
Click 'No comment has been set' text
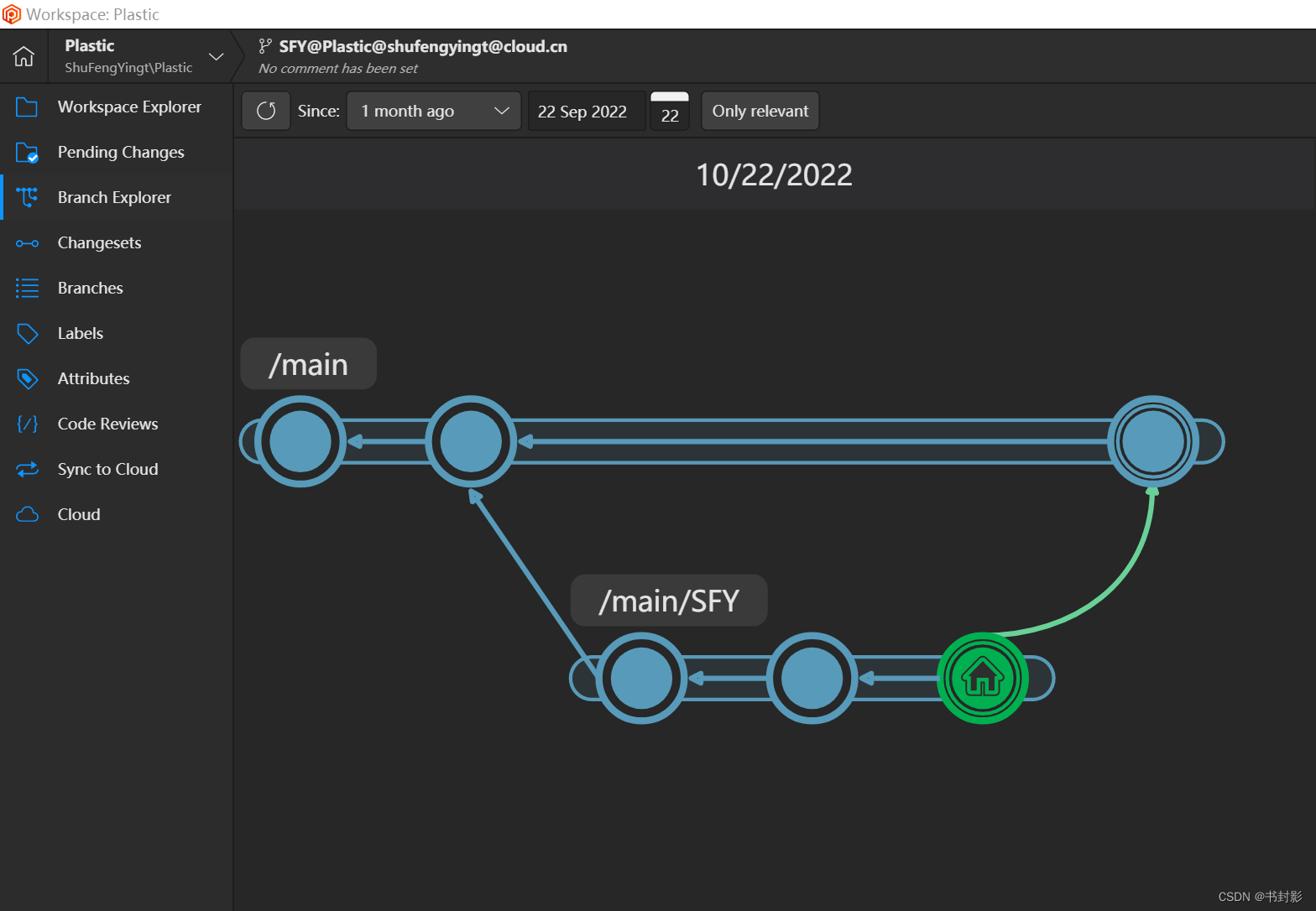pyautogui.click(x=338, y=69)
